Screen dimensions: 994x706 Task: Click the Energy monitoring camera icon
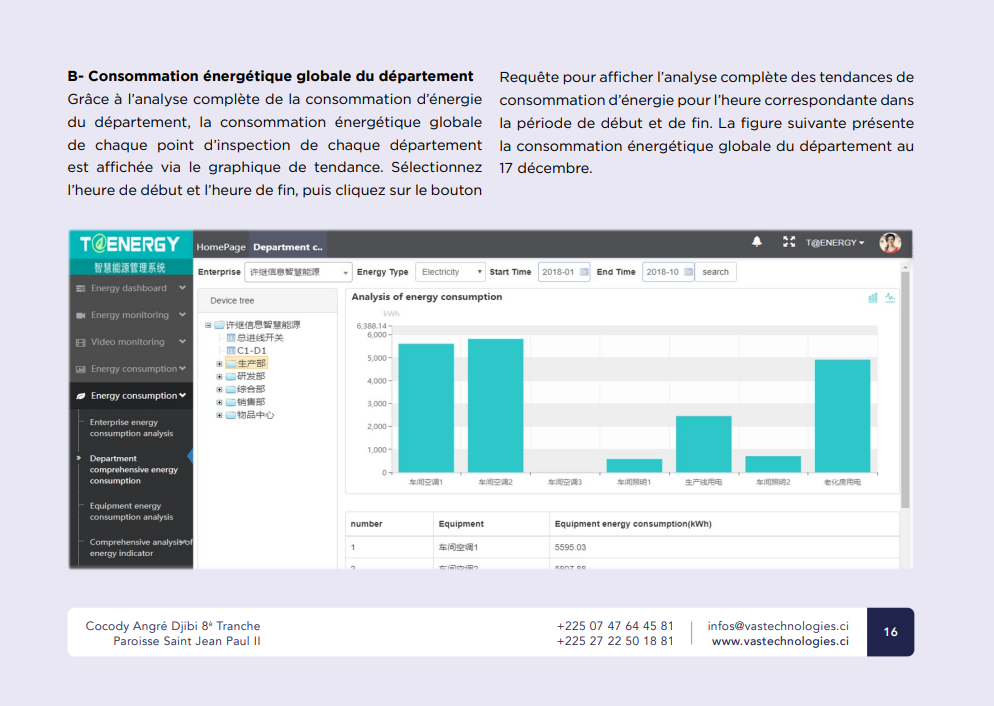coord(81,316)
